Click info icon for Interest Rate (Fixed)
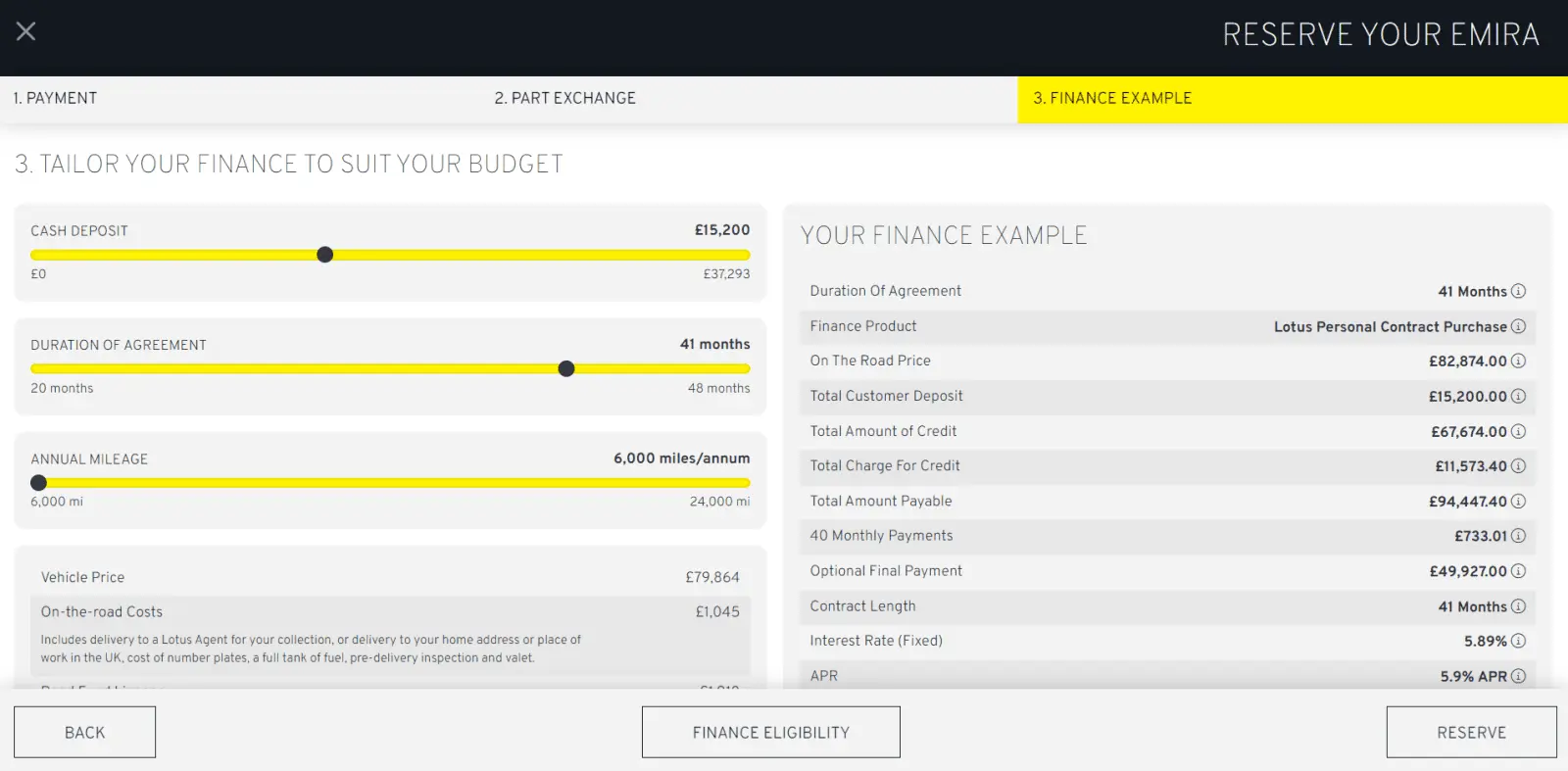Viewport: 1568px width, 771px height. coord(1518,641)
